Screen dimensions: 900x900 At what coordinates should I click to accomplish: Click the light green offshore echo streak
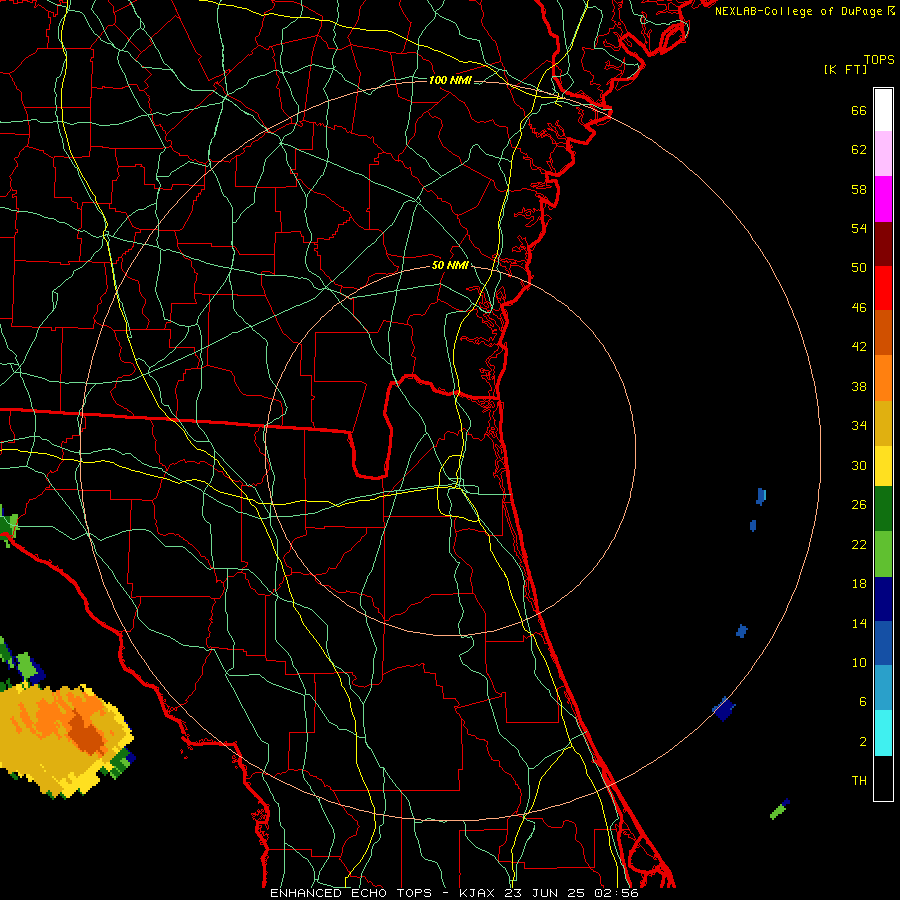coord(777,812)
